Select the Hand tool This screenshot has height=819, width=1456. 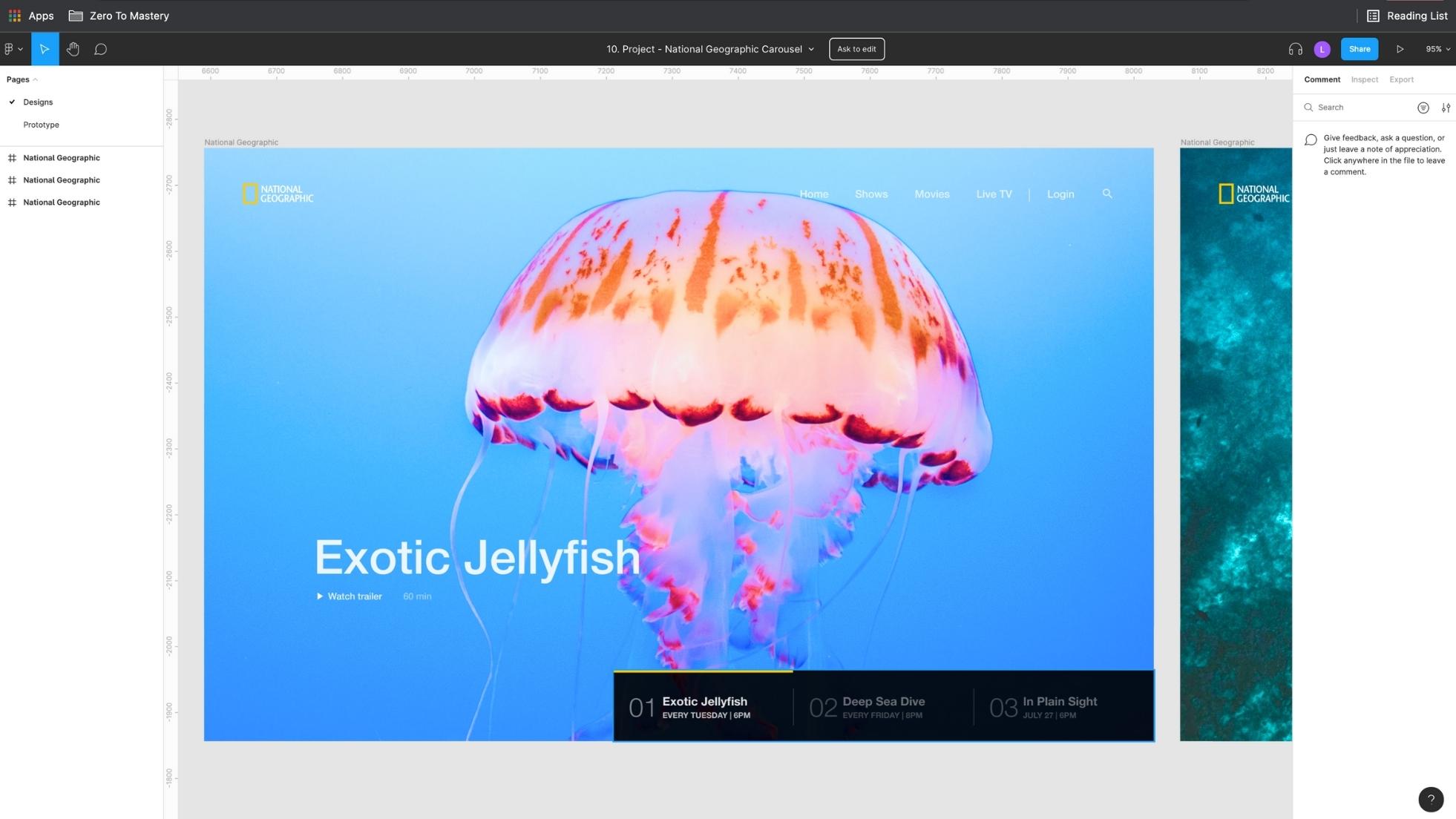pyautogui.click(x=73, y=49)
